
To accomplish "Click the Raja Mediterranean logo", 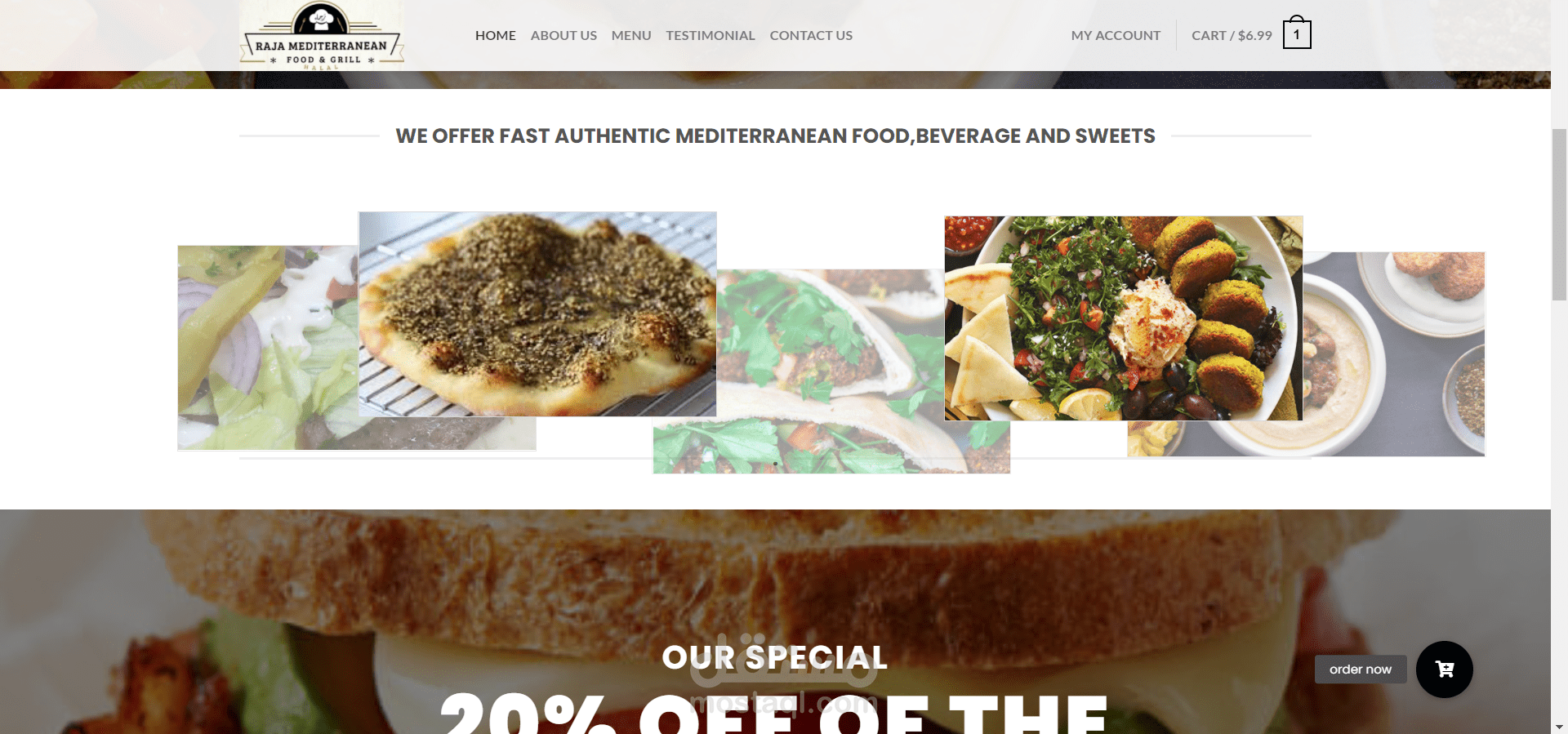I will click(x=322, y=35).
